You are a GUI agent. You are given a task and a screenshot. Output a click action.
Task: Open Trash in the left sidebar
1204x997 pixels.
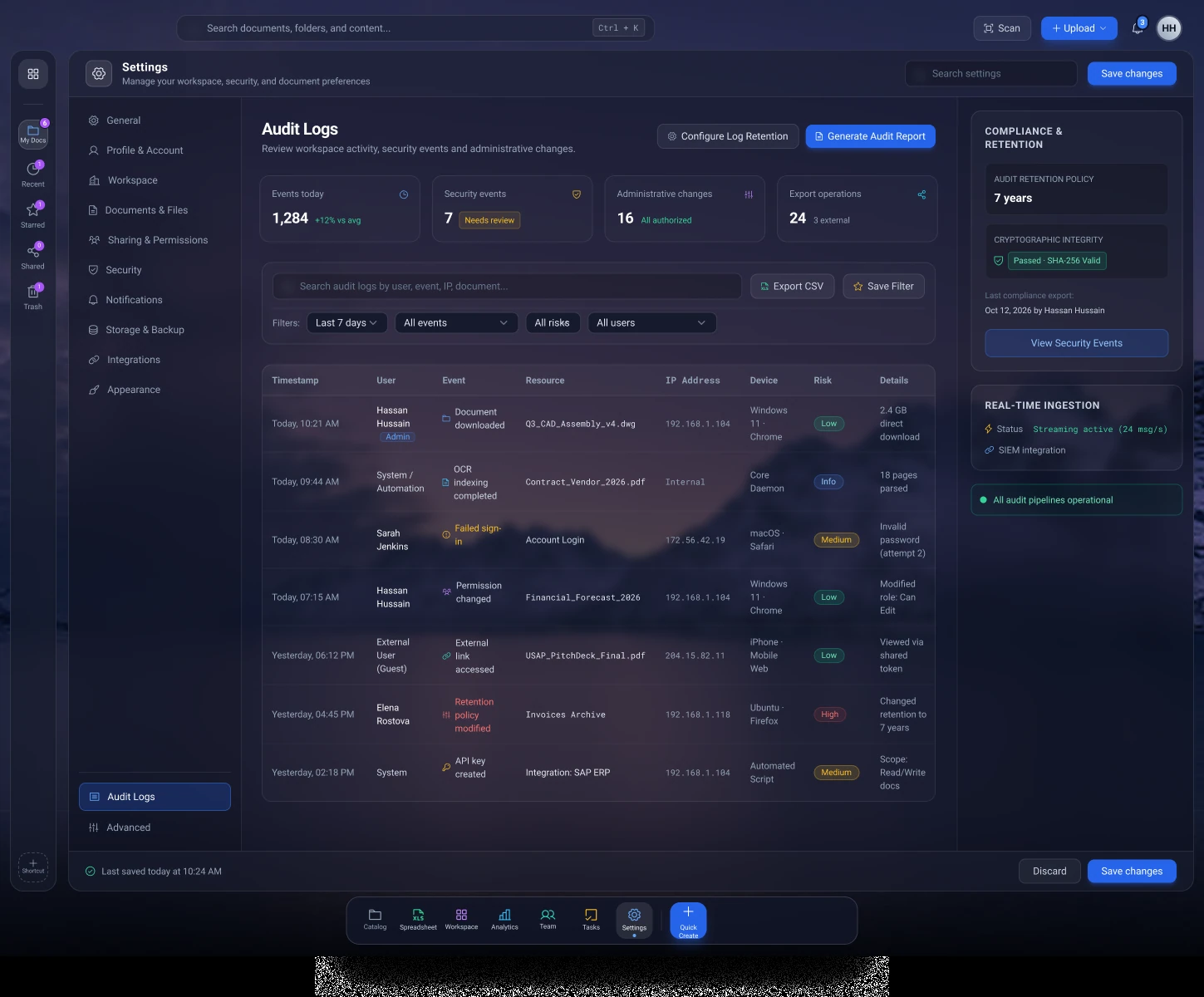click(33, 296)
